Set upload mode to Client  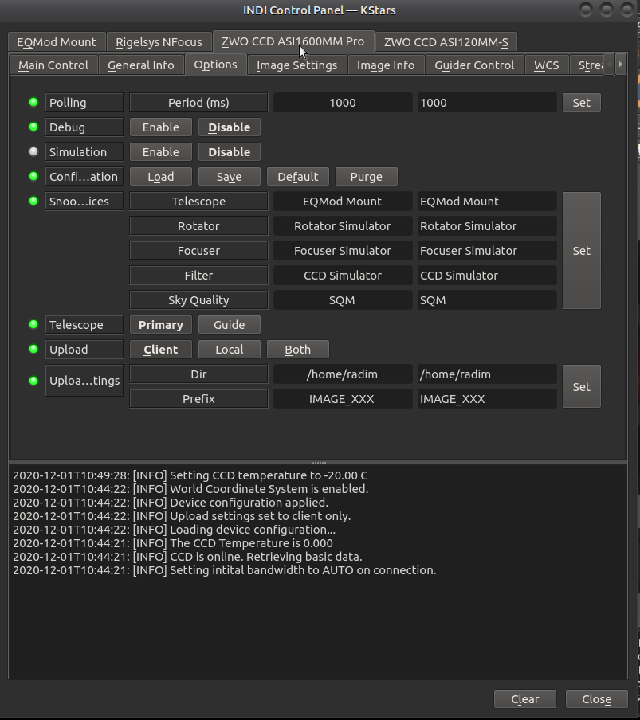pyautogui.click(x=161, y=350)
